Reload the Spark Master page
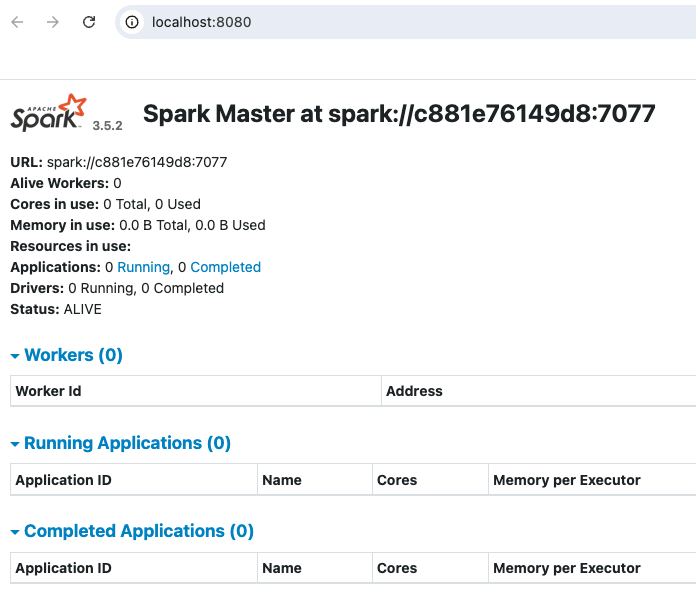This screenshot has width=696, height=600. click(89, 22)
